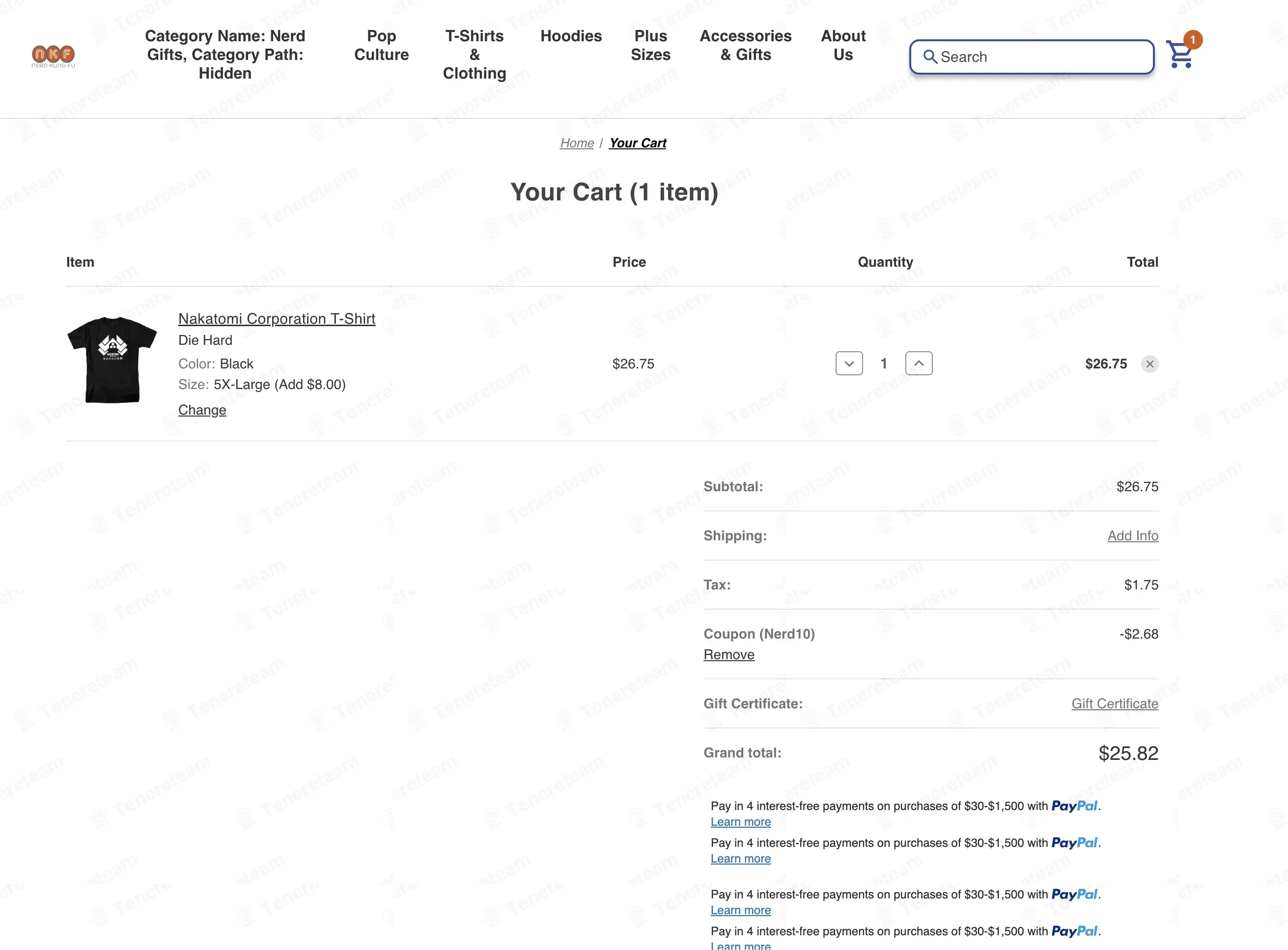Click the Color: Black text
Viewport: 1288px width, 950px height.
coord(216,363)
